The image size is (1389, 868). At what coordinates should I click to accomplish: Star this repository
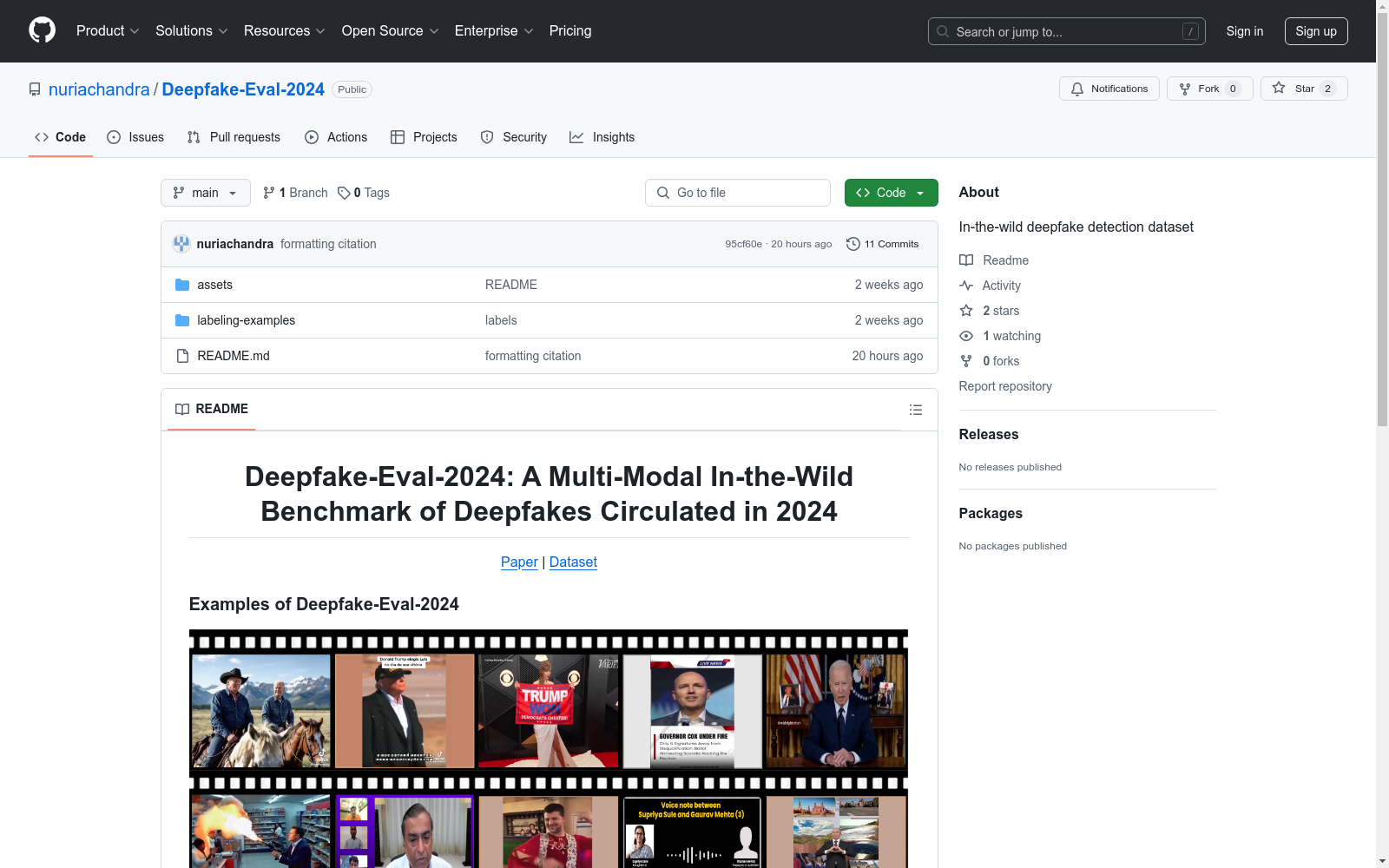[x=1304, y=89]
